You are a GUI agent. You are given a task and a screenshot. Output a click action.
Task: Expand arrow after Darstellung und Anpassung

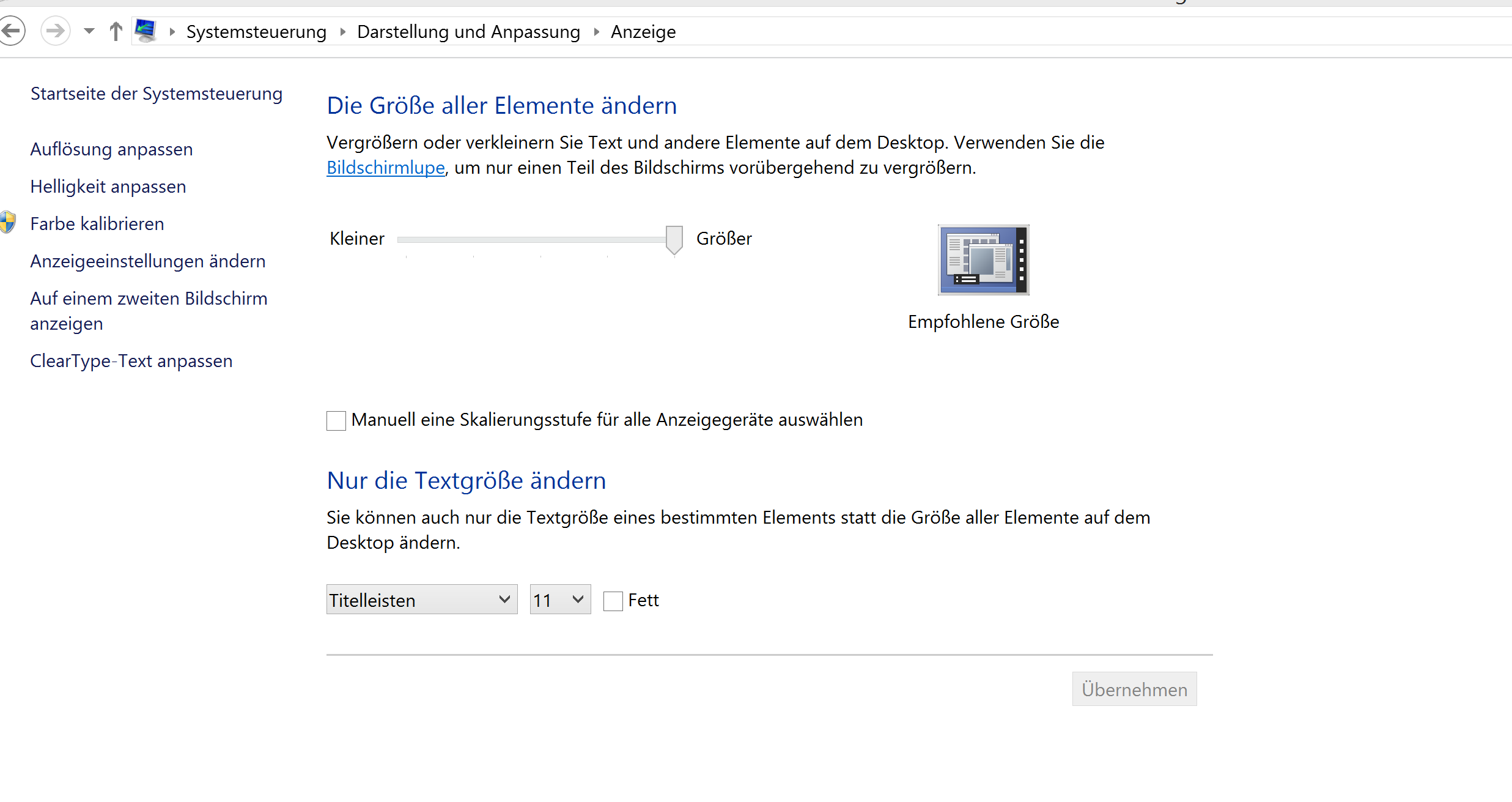[597, 32]
